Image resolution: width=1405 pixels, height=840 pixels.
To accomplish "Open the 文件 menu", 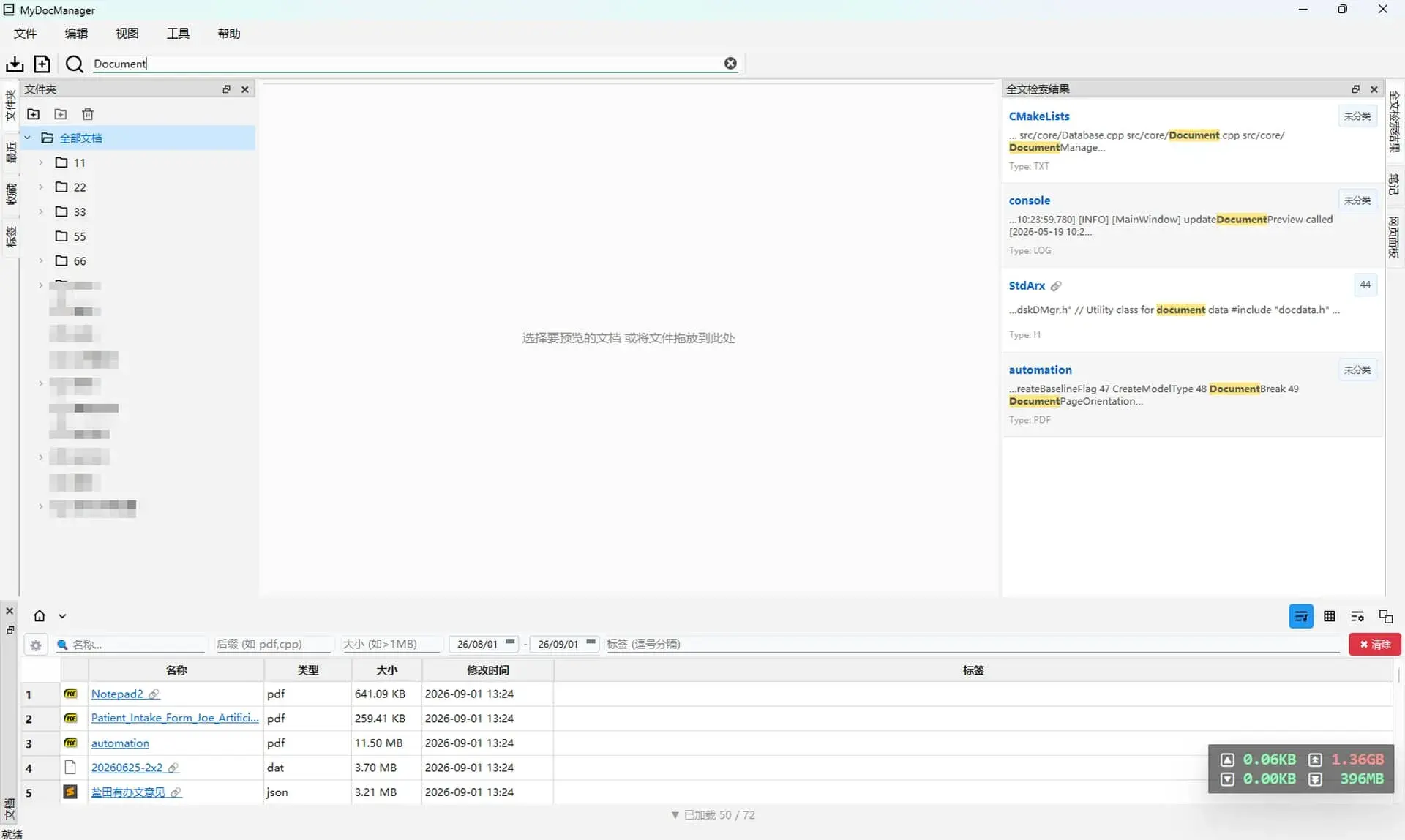I will pos(25,34).
